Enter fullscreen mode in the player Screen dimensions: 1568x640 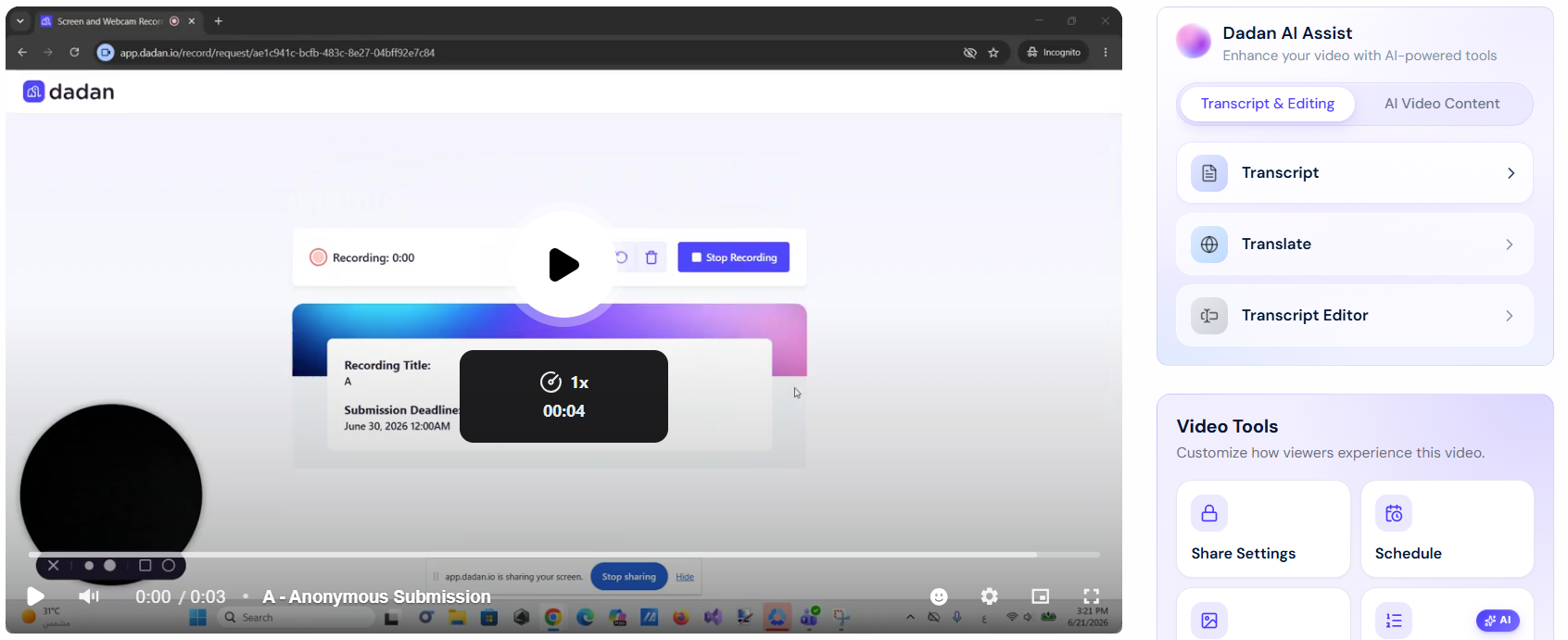coord(1092,596)
